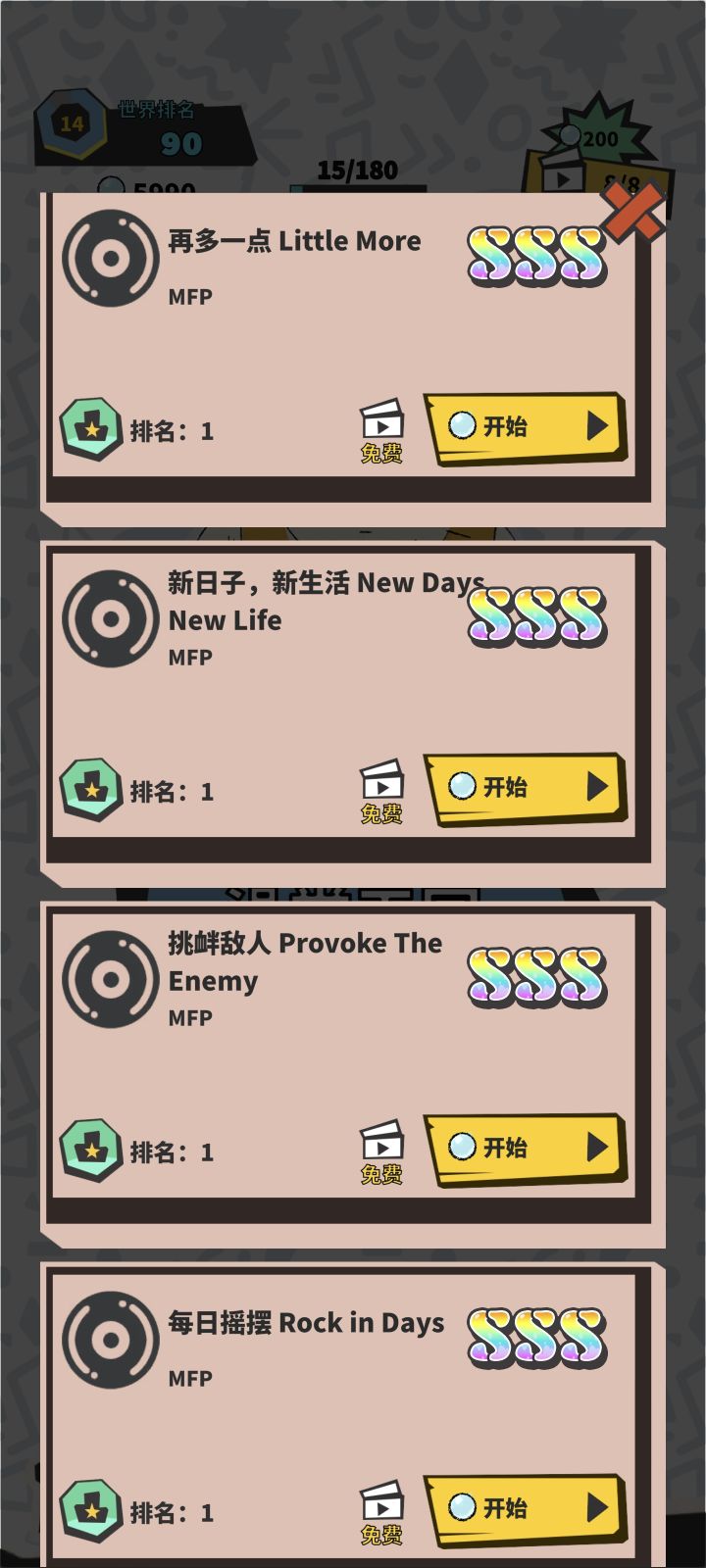Start the song New Days New Life
The height and width of the screenshot is (1568, 706).
526,788
